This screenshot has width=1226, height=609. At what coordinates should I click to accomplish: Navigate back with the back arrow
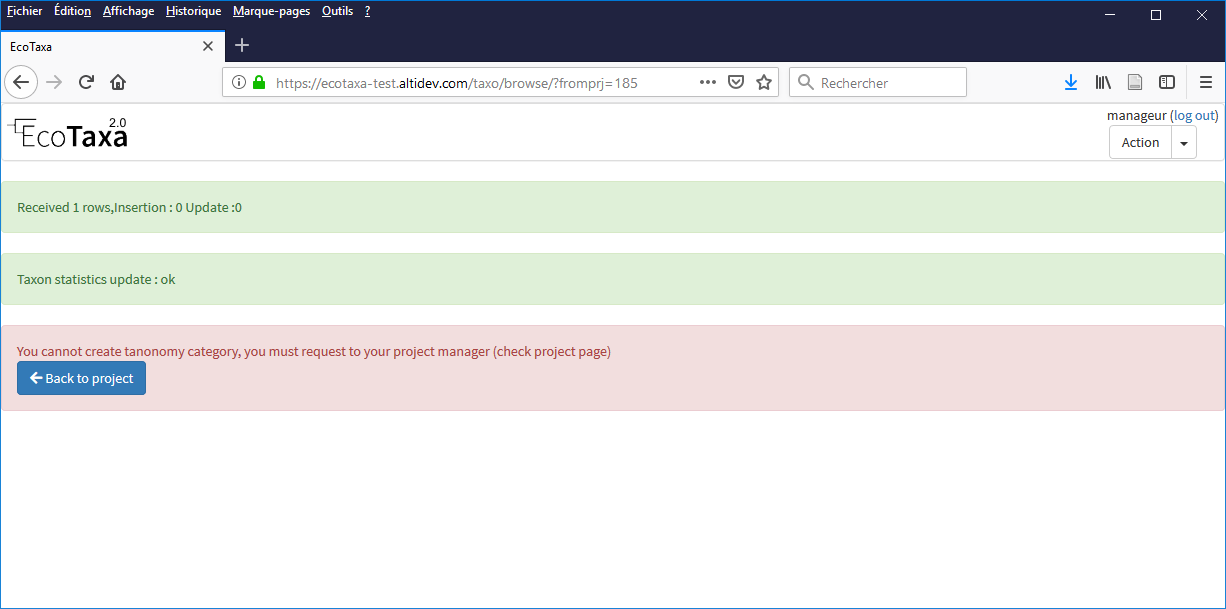point(21,82)
